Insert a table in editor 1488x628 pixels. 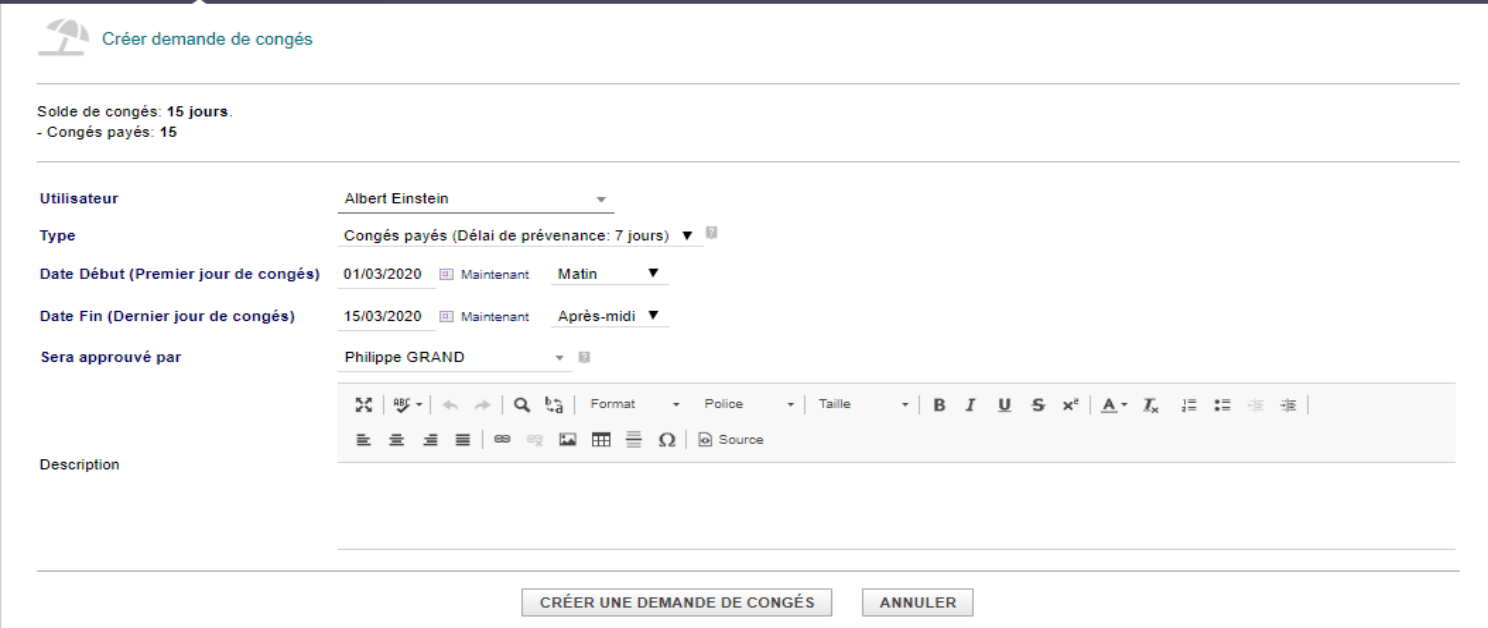pyautogui.click(x=601, y=439)
